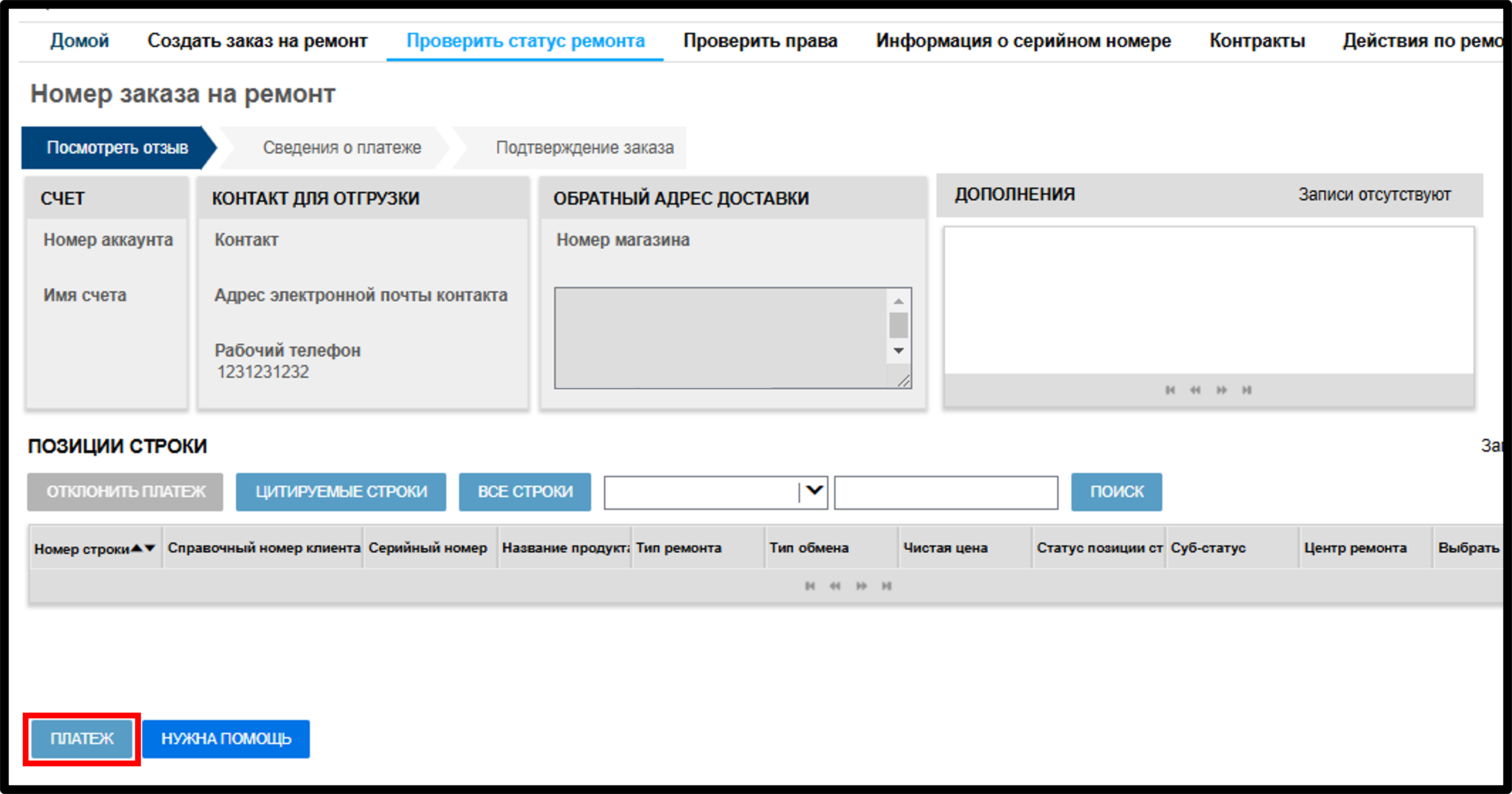Go to previous page in line items table pager
Screen dimensions: 1512x794
coord(835,586)
